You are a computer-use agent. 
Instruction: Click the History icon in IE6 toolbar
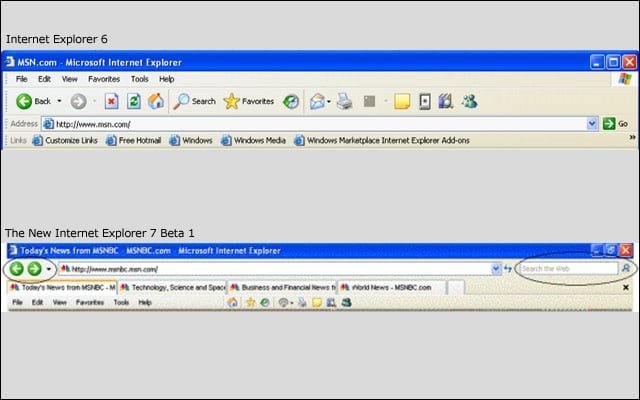(291, 101)
